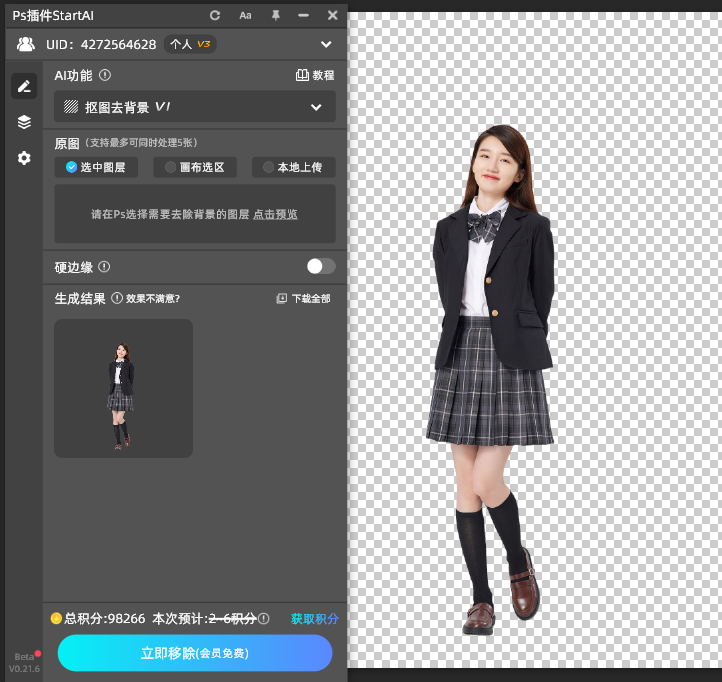
Task: Pin the StartAI plugin panel
Action: click(276, 15)
